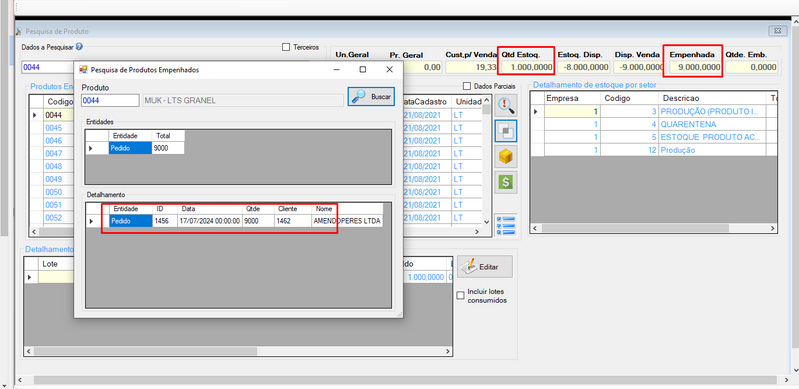
Task: Select the QUARENTENA sector row
Action: tap(655, 124)
